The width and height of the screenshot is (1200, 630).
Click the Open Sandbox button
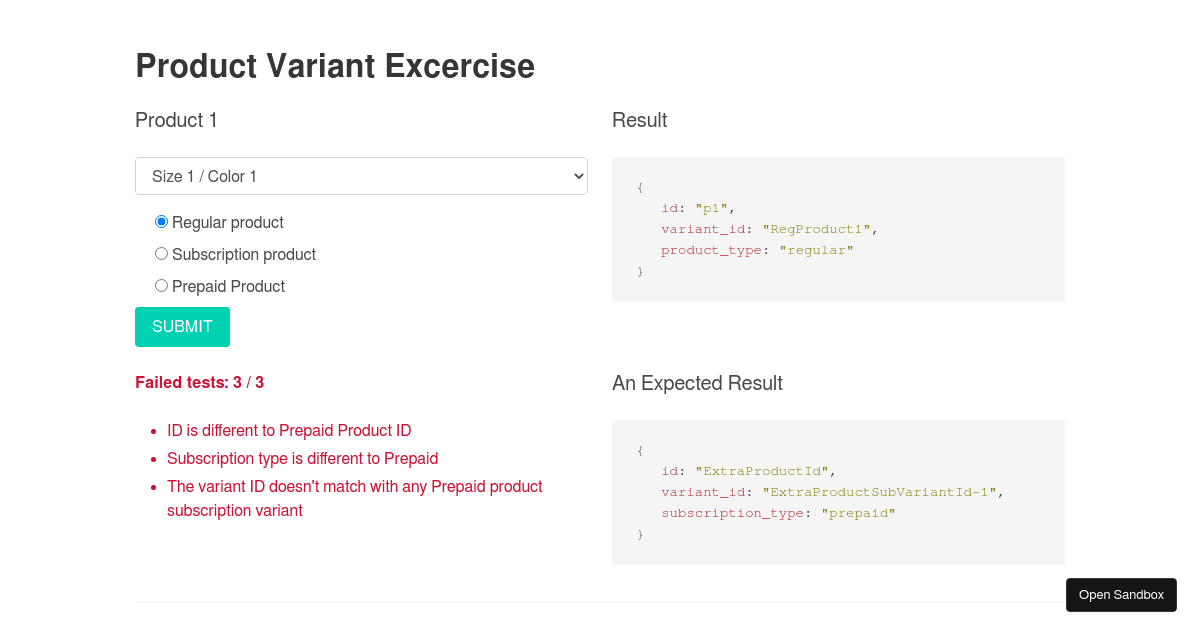1121,595
